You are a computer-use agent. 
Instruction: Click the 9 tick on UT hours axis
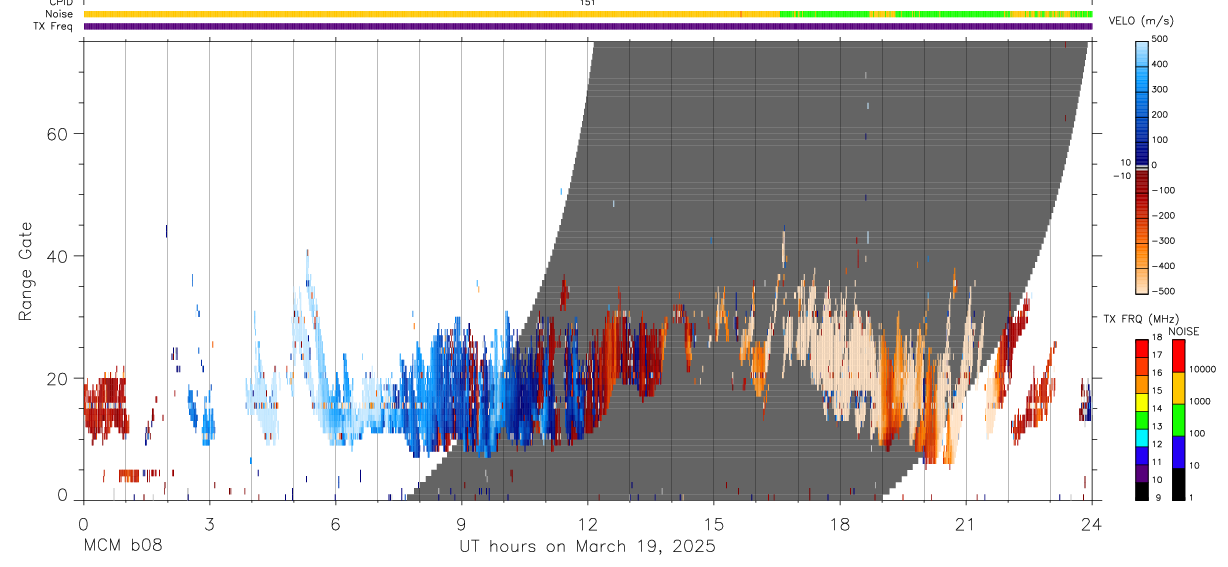point(461,524)
